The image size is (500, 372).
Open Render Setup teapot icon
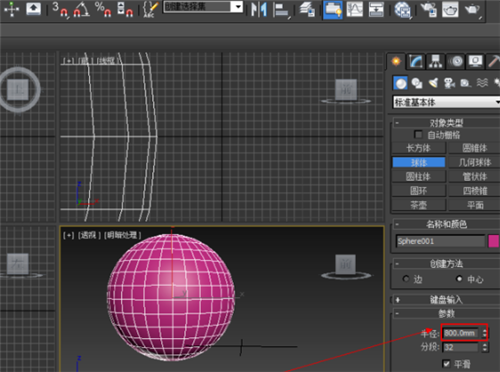pyautogui.click(x=428, y=9)
